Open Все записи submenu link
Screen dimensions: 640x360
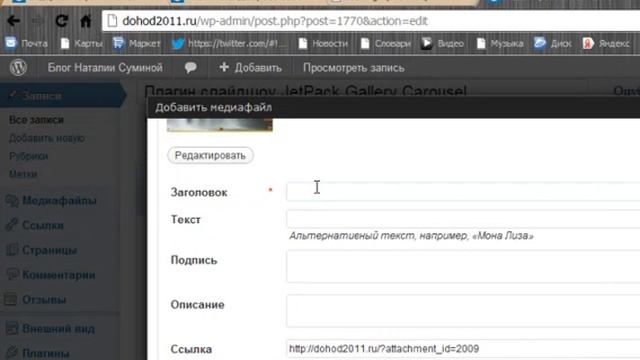click(x=36, y=120)
